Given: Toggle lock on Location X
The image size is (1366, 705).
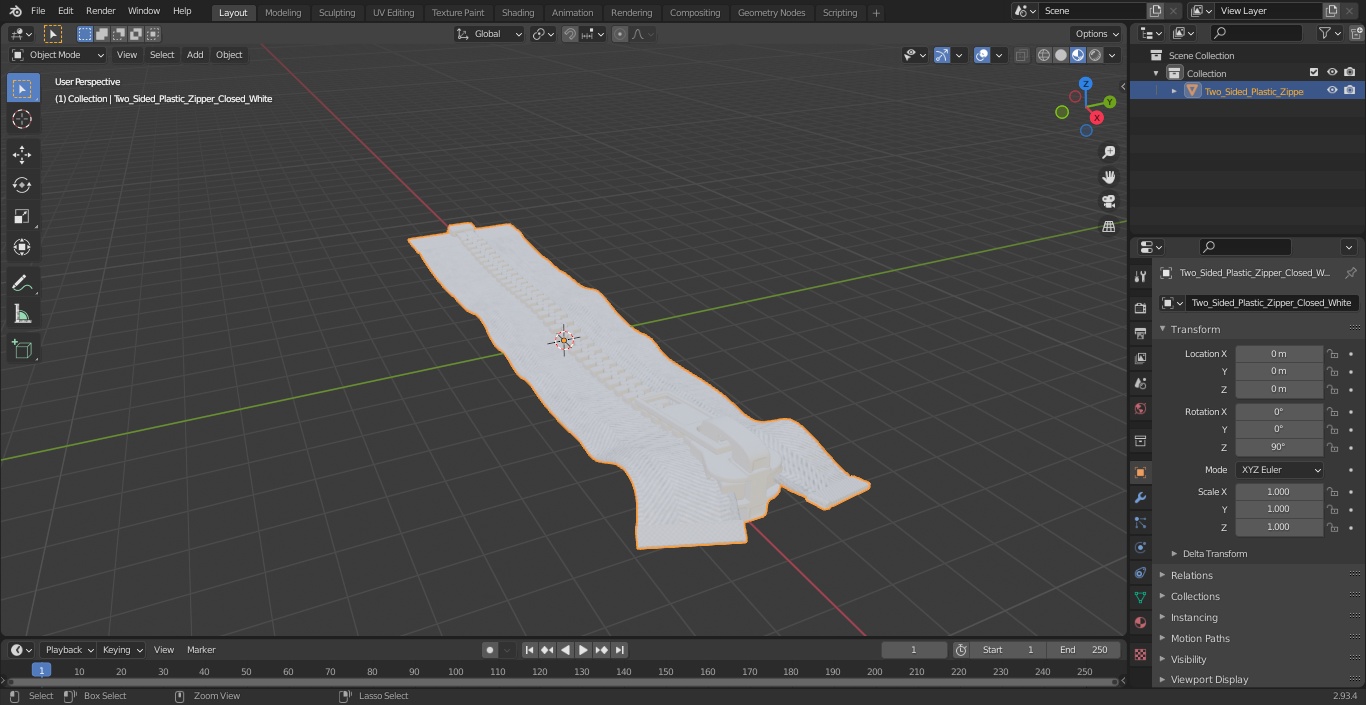Looking at the screenshot, I should pos(1333,354).
